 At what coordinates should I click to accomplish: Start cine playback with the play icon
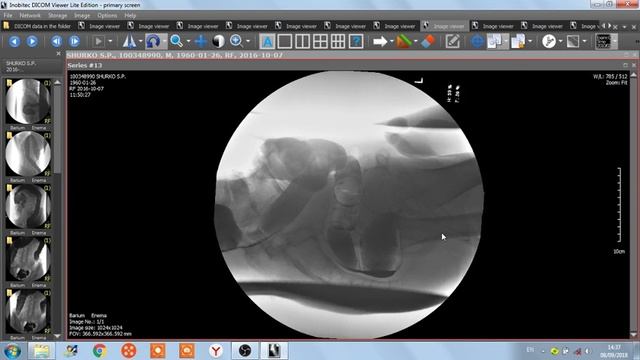click(x=98, y=41)
